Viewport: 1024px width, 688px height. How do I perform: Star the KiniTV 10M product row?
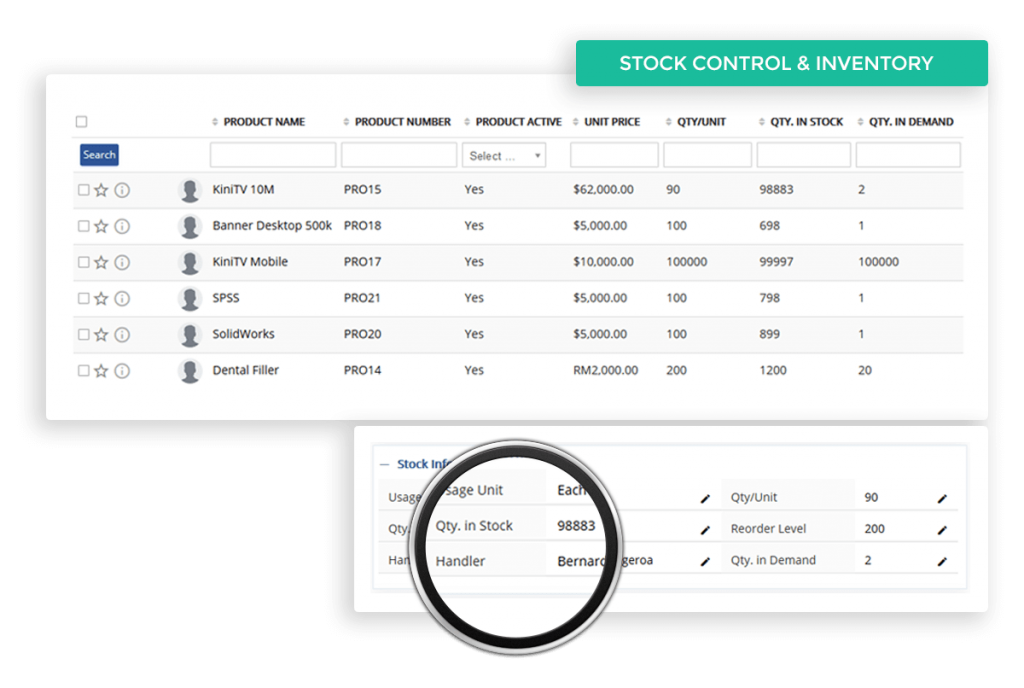(102, 188)
